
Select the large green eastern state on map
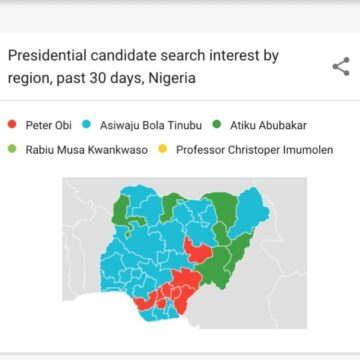pos(214,267)
